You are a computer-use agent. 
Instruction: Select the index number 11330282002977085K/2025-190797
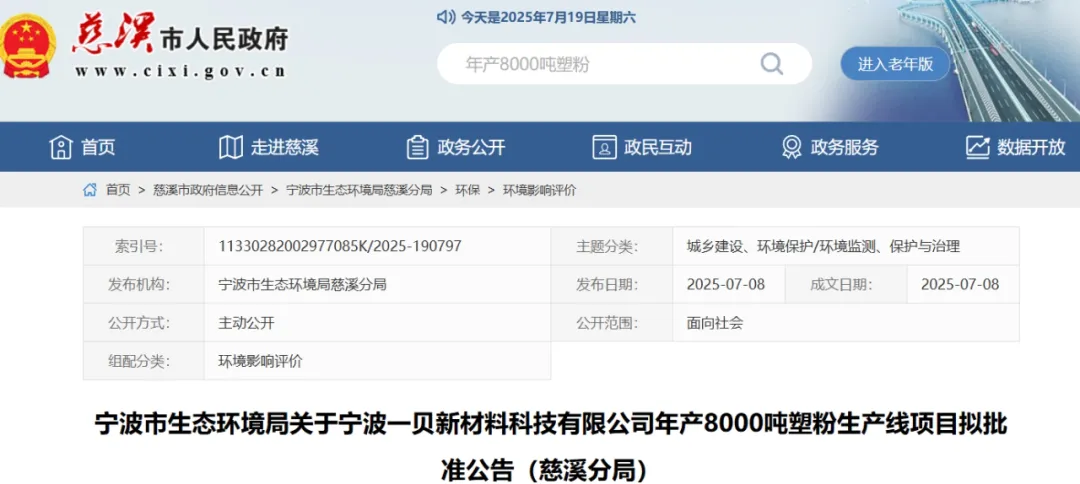click(x=340, y=246)
